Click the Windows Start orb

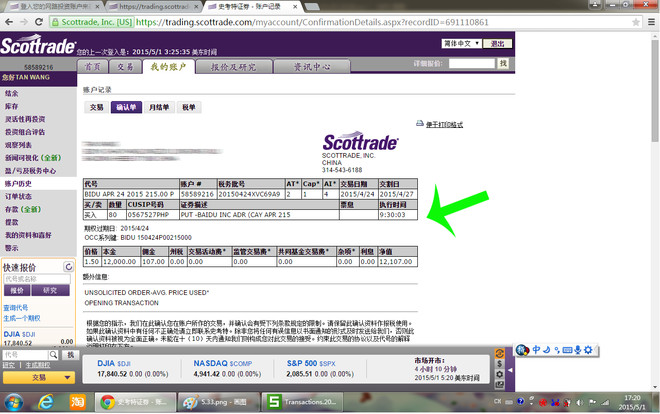[14, 402]
